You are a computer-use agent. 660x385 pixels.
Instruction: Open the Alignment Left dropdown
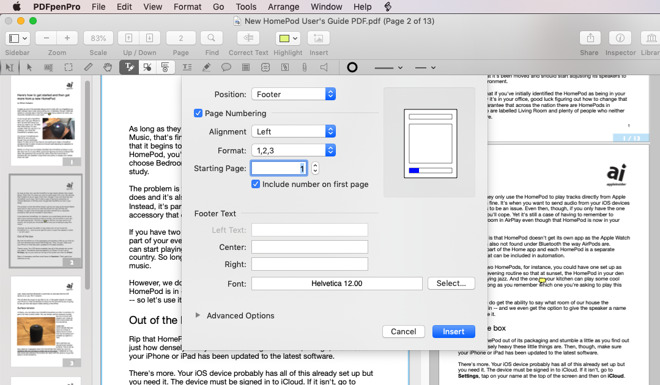(293, 131)
